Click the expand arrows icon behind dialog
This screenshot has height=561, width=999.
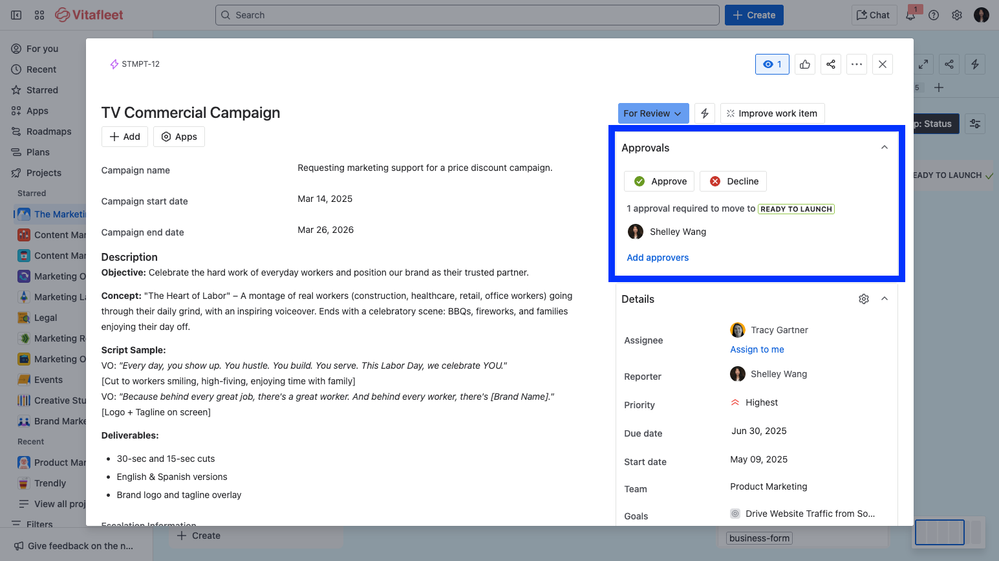click(924, 64)
